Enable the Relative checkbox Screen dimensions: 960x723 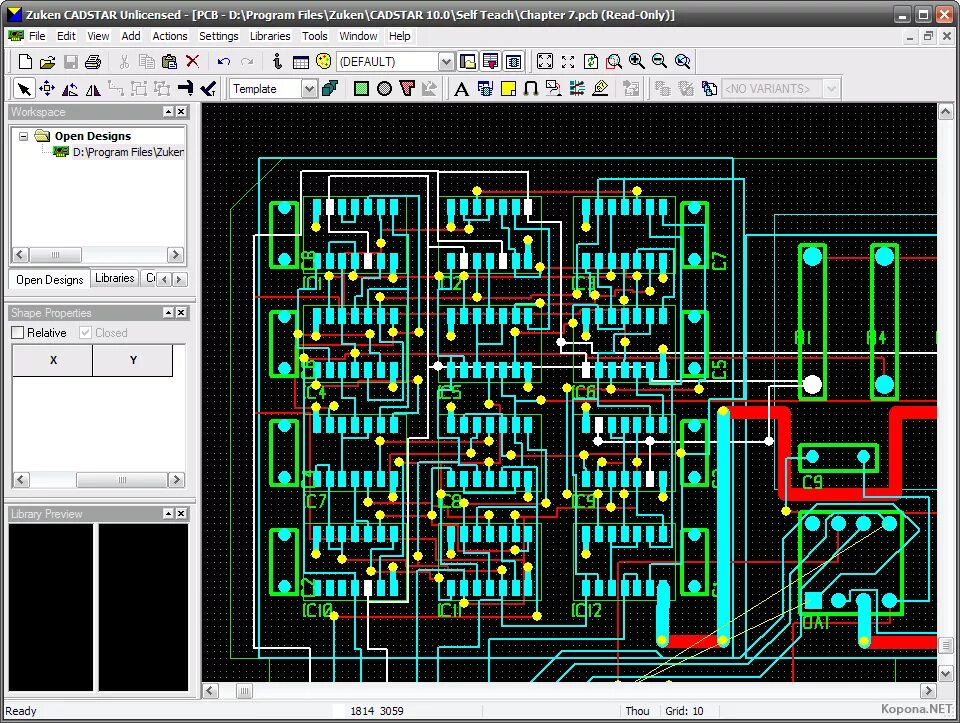(x=18, y=332)
